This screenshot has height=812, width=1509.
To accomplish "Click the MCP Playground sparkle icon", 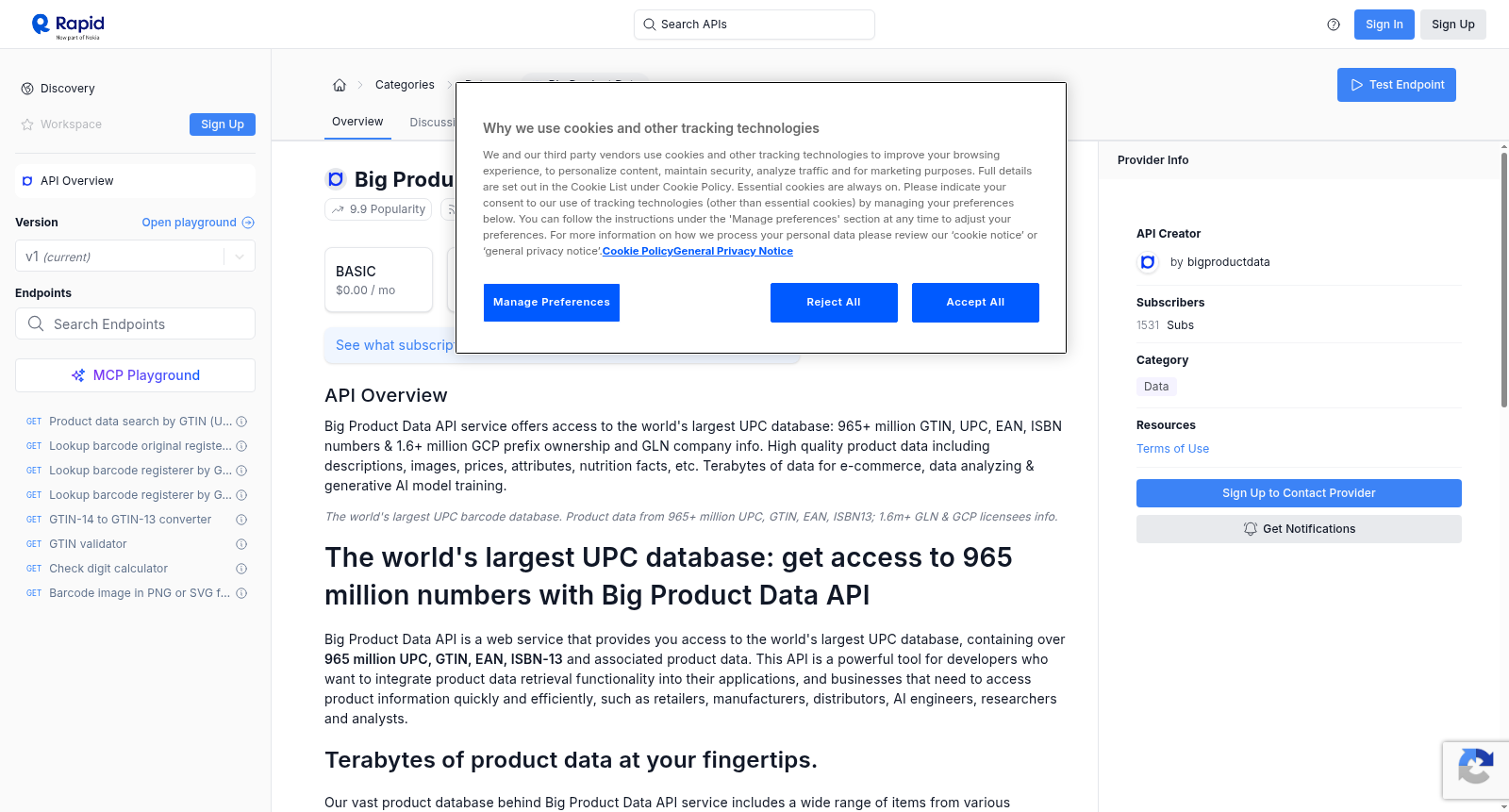I will point(78,375).
